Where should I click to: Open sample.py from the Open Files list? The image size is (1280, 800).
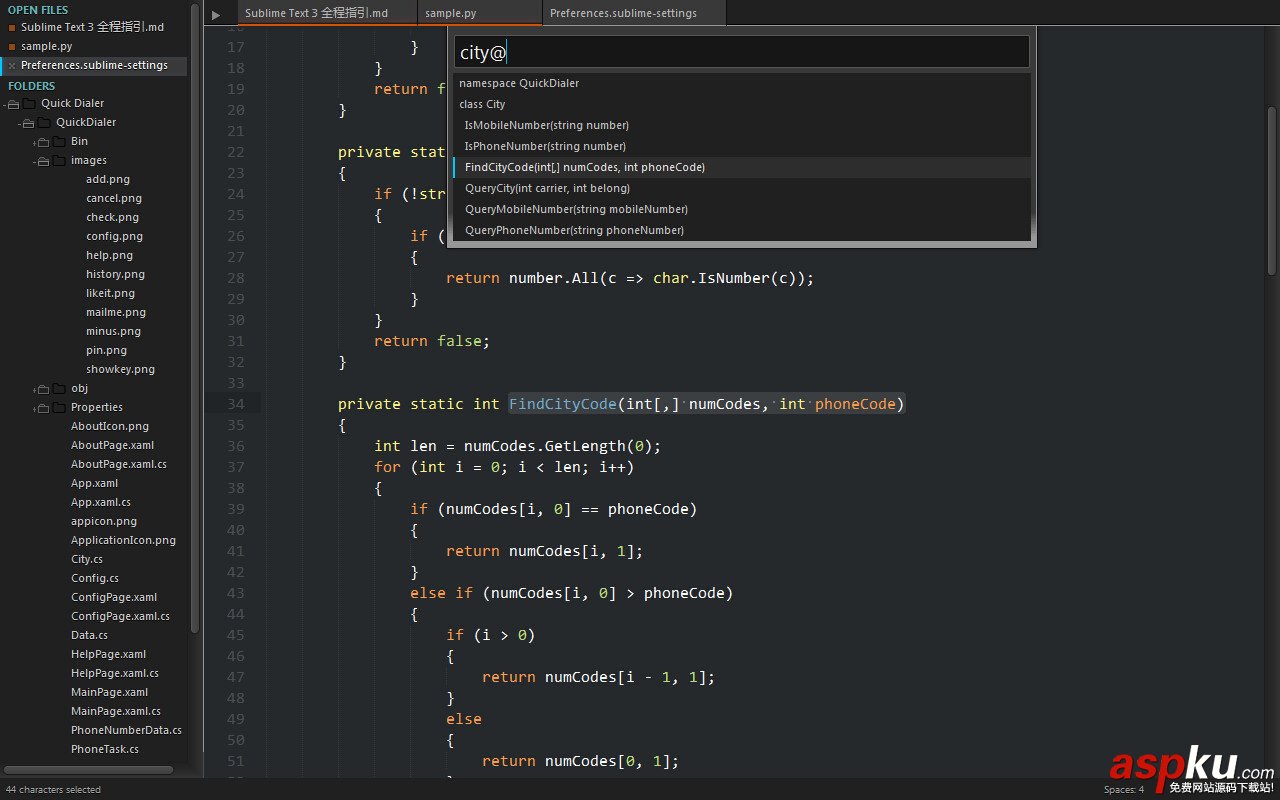tap(46, 46)
